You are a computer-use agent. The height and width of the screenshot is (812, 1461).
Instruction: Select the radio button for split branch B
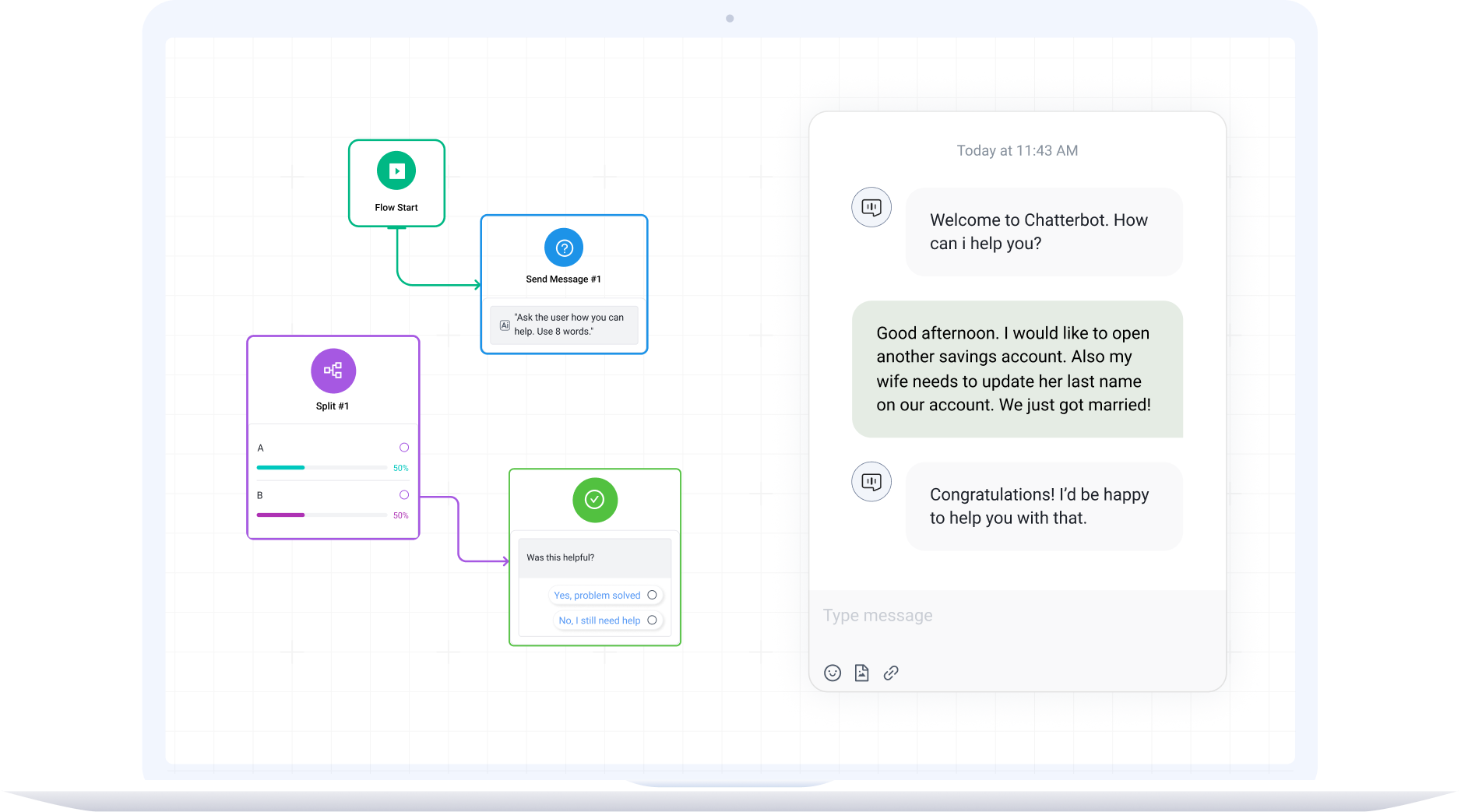click(403, 494)
